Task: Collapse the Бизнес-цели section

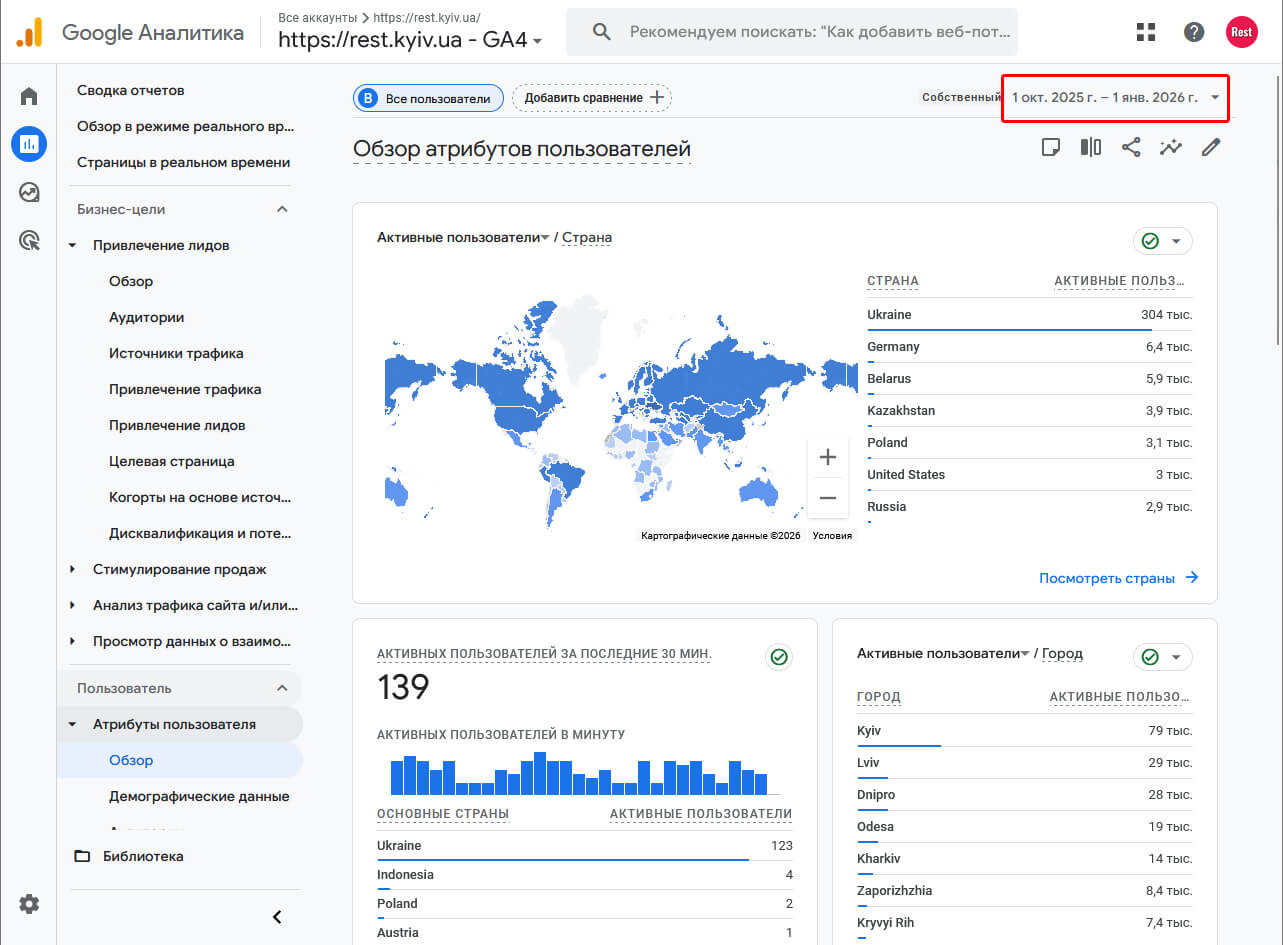Action: [282, 209]
